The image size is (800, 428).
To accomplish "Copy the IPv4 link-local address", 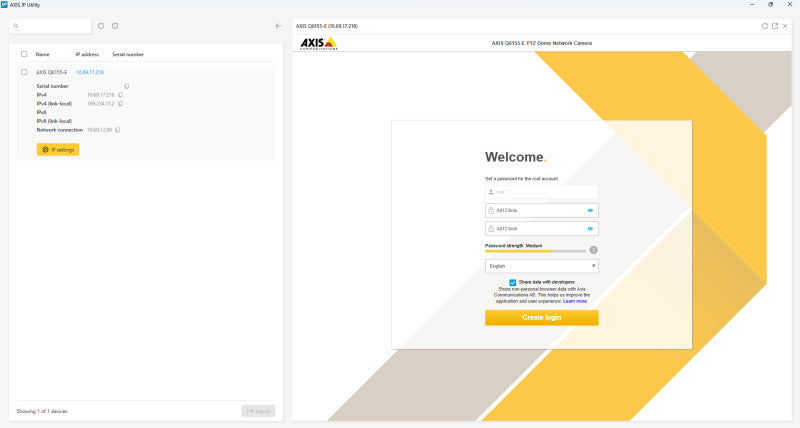I will pos(121,104).
